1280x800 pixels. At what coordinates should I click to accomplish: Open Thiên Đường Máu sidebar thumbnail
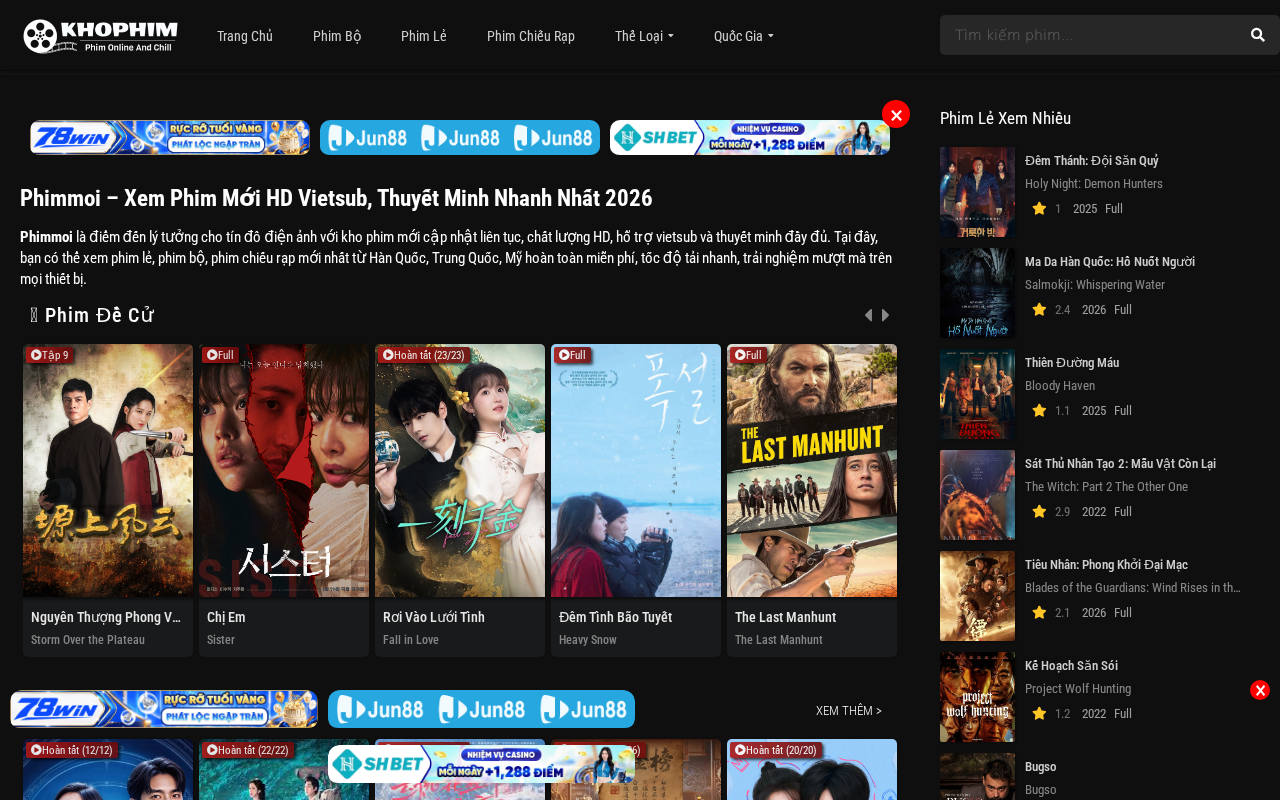(977, 394)
